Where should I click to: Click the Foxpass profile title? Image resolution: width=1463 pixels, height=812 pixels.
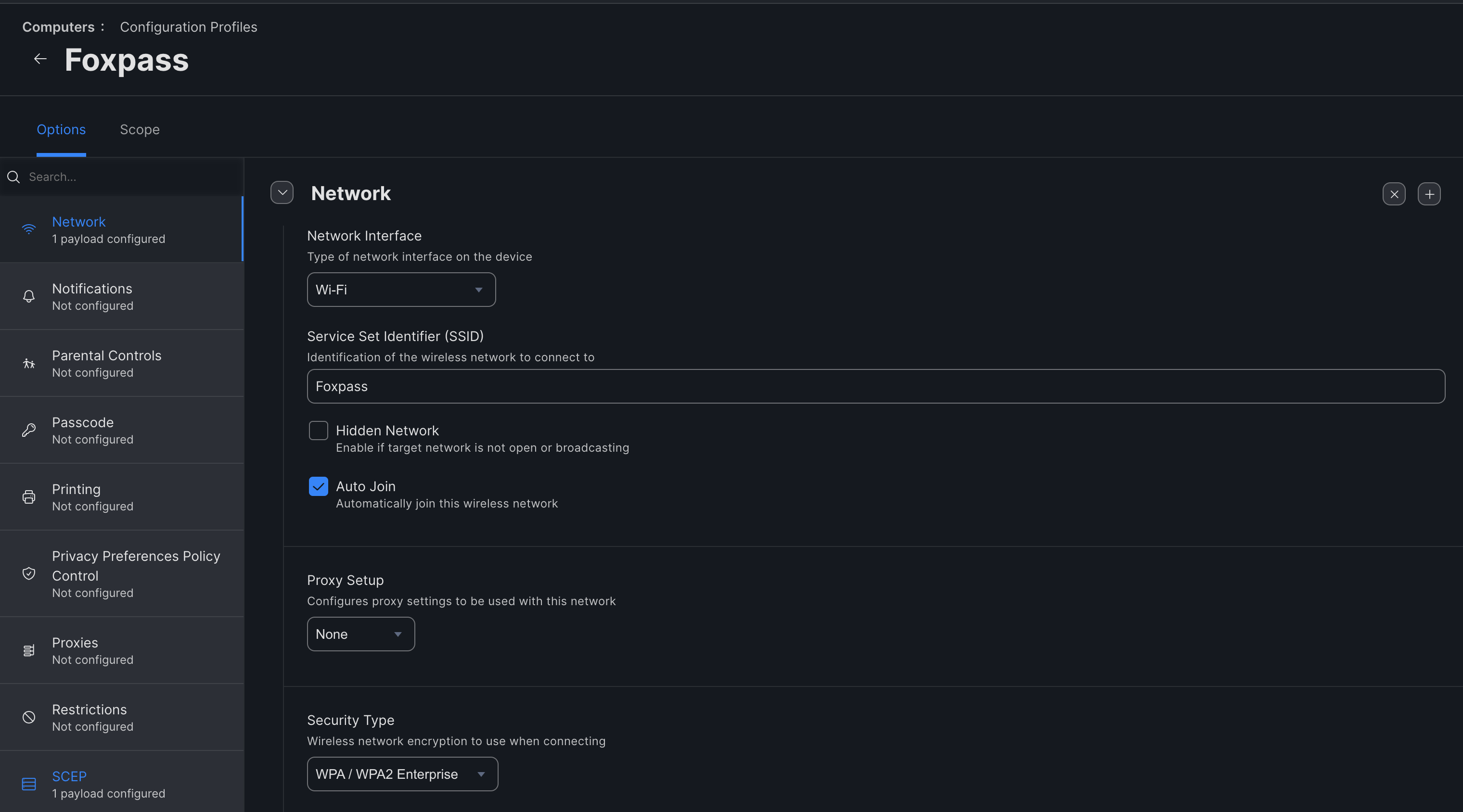pos(126,60)
